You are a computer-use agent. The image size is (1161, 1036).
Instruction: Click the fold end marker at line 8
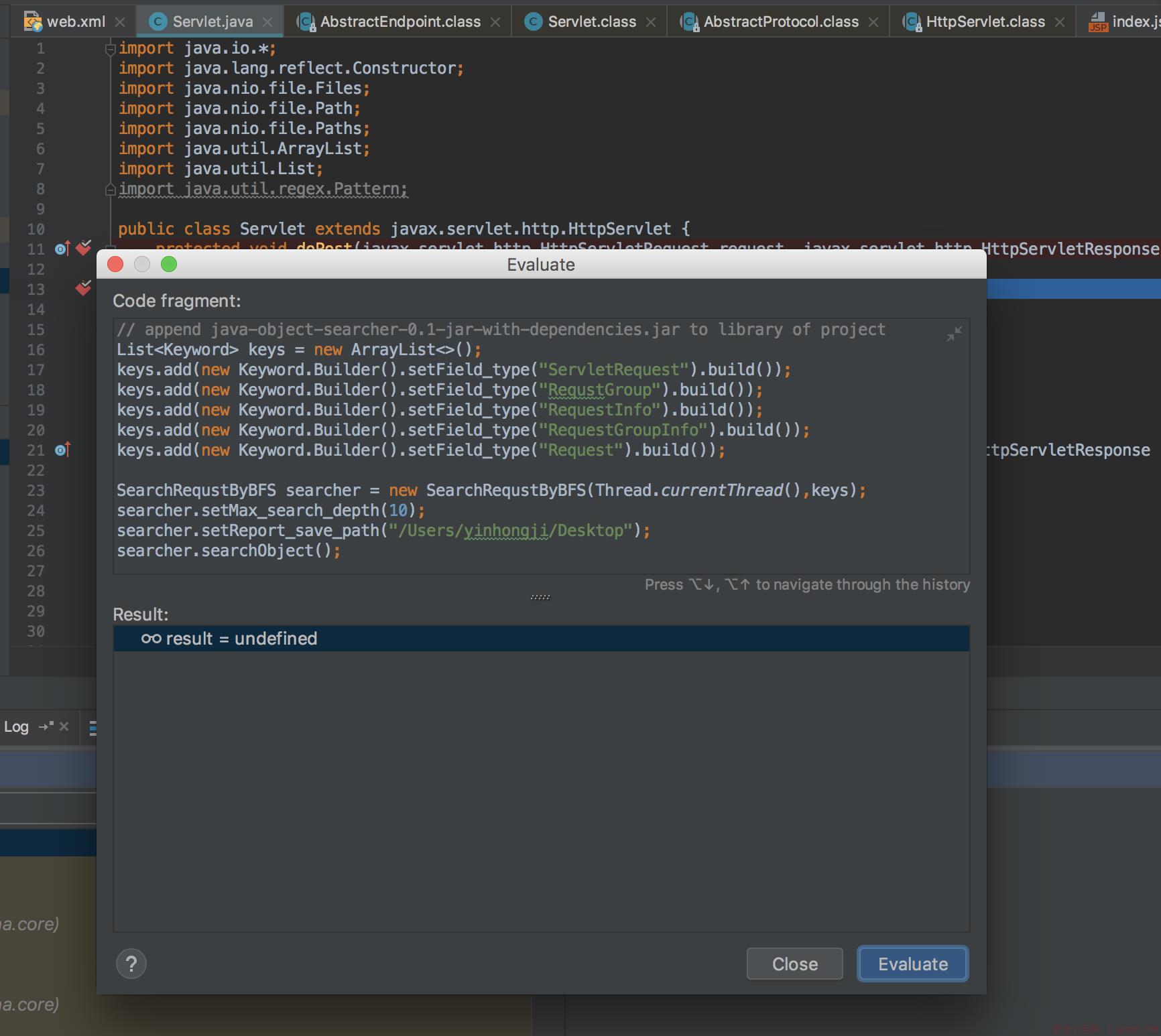click(111, 190)
